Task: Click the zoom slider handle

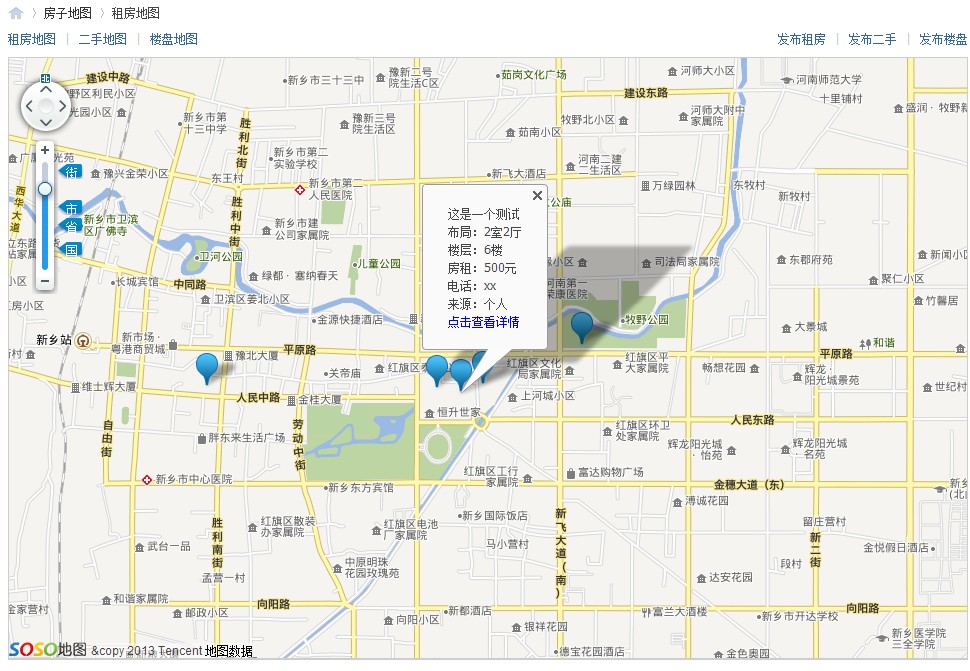Action: click(x=45, y=189)
